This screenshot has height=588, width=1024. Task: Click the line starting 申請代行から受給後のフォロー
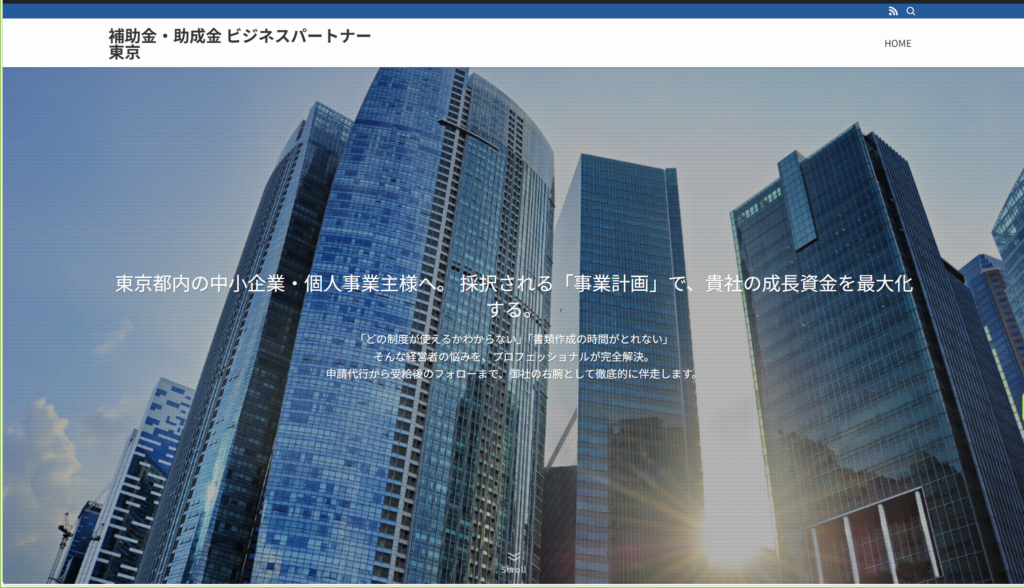pos(513,374)
